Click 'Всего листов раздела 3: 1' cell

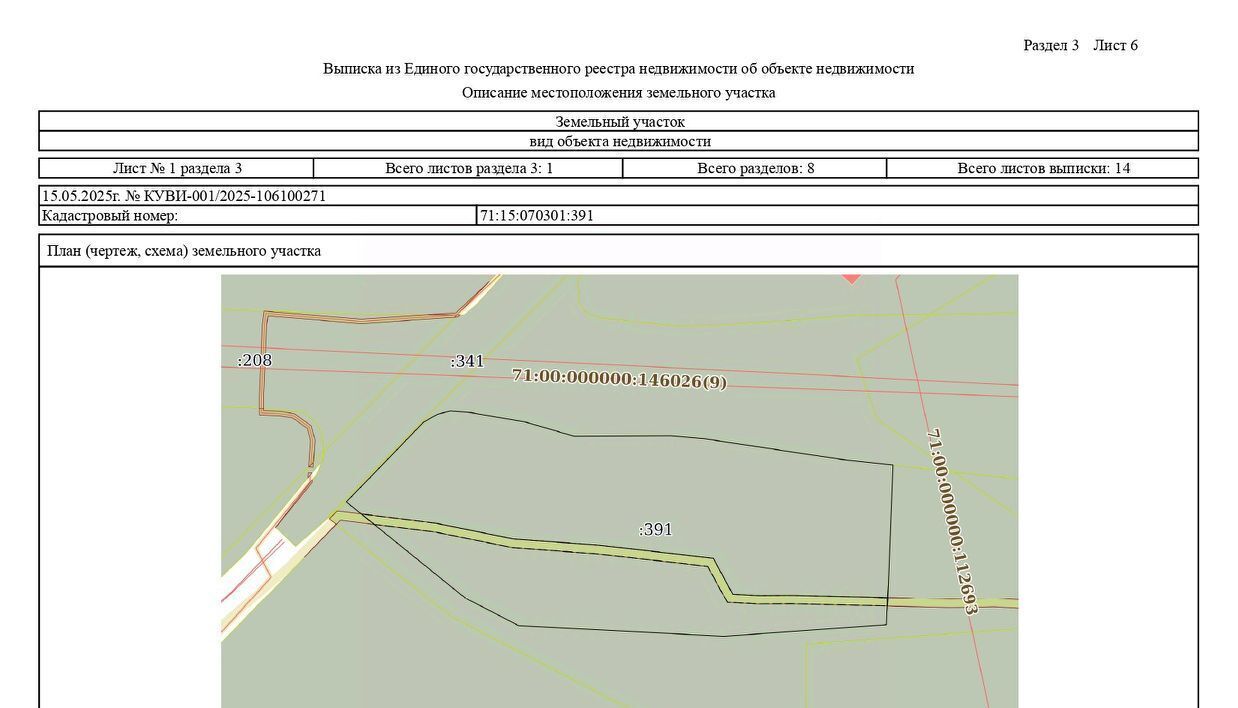tap(469, 168)
